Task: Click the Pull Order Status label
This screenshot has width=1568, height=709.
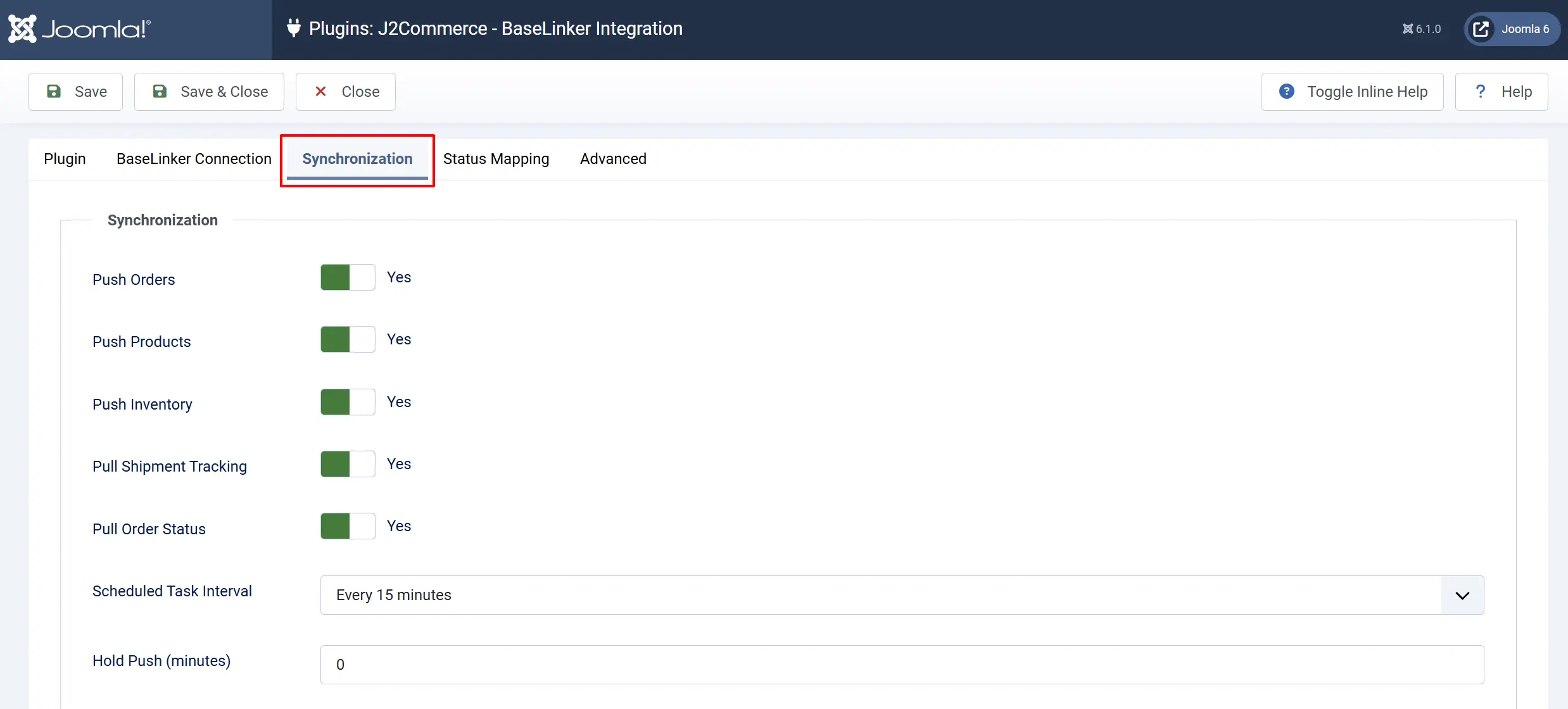Action: (x=149, y=529)
